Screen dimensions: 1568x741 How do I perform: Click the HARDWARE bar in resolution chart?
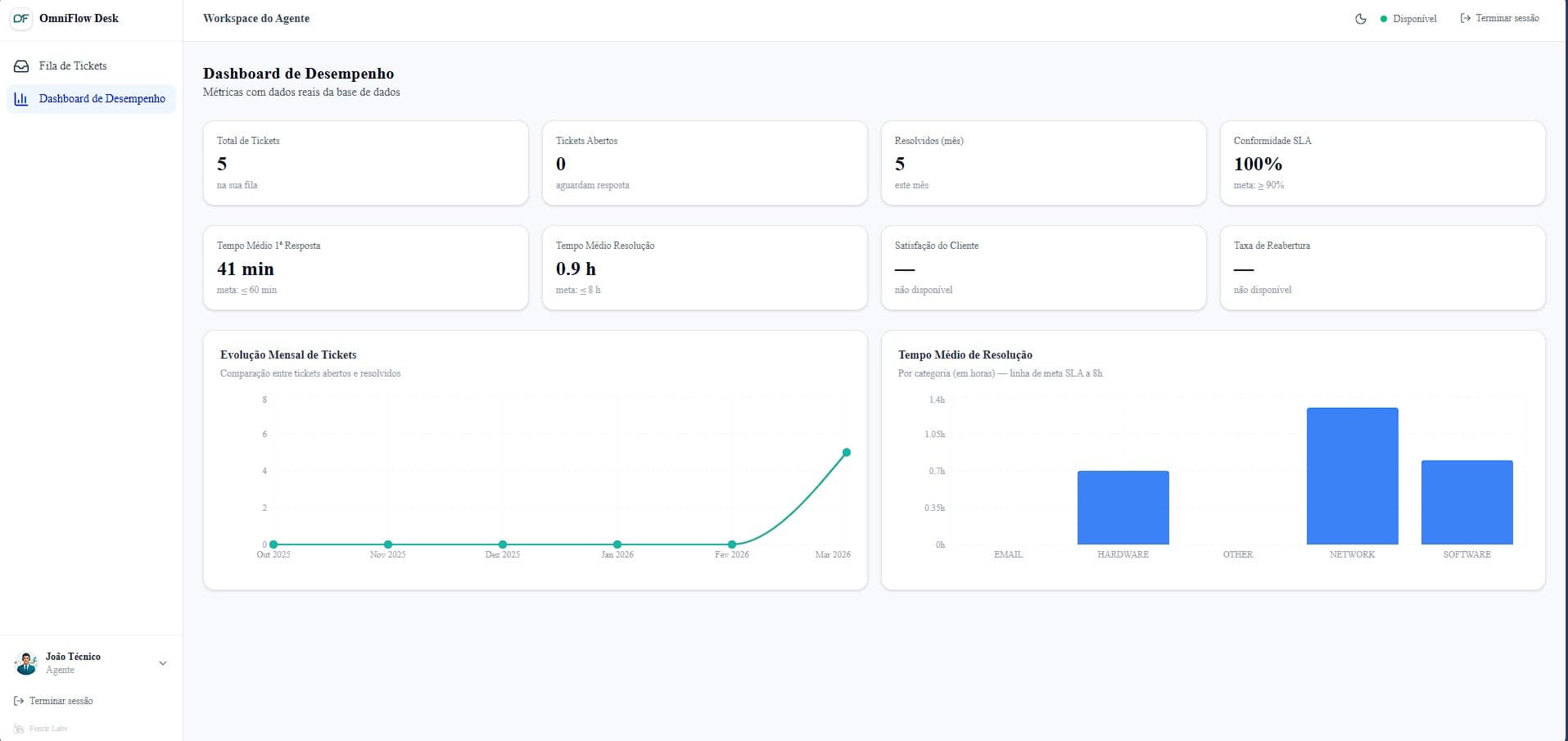click(1123, 508)
